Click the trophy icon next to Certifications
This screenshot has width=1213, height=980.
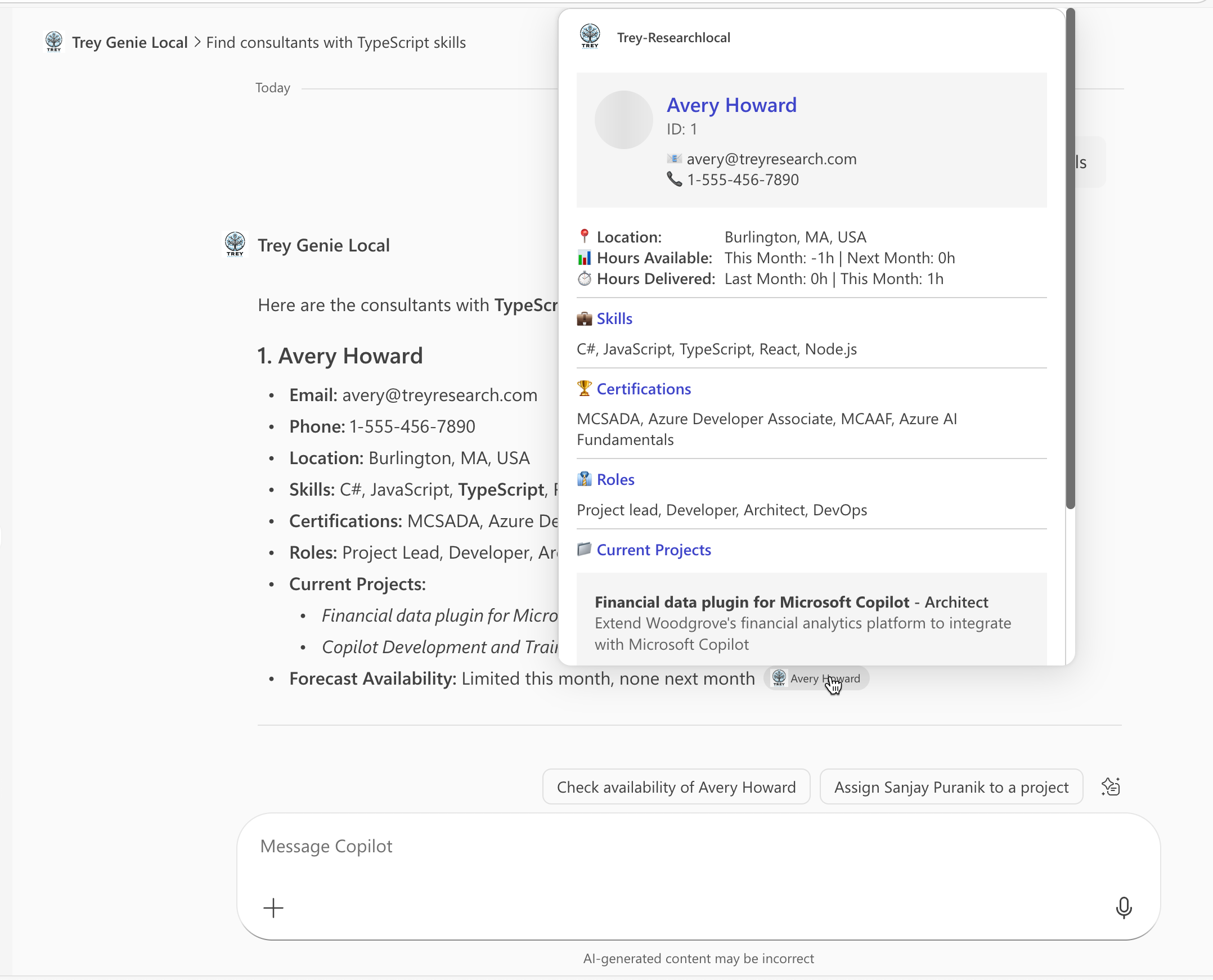(x=585, y=388)
